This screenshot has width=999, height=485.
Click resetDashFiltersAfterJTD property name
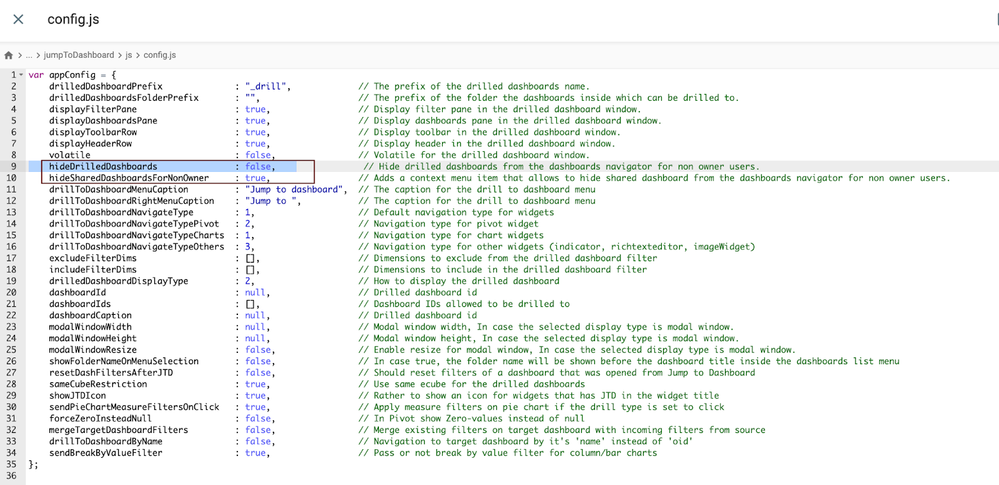[111, 373]
